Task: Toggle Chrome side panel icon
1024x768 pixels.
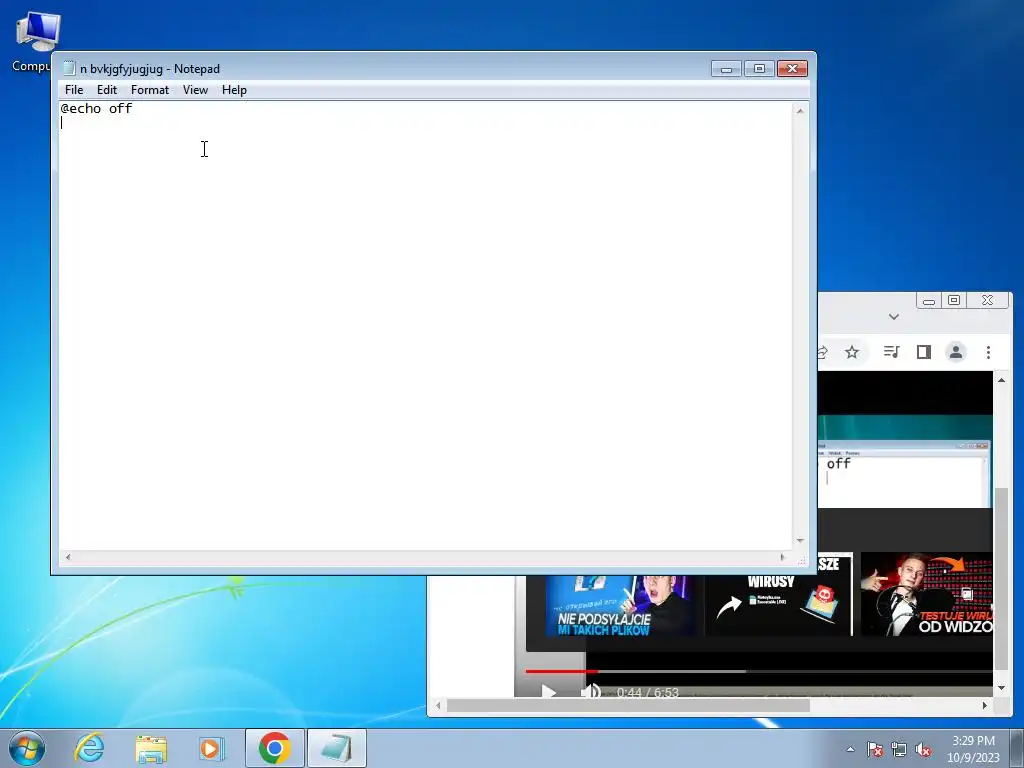Action: point(923,352)
